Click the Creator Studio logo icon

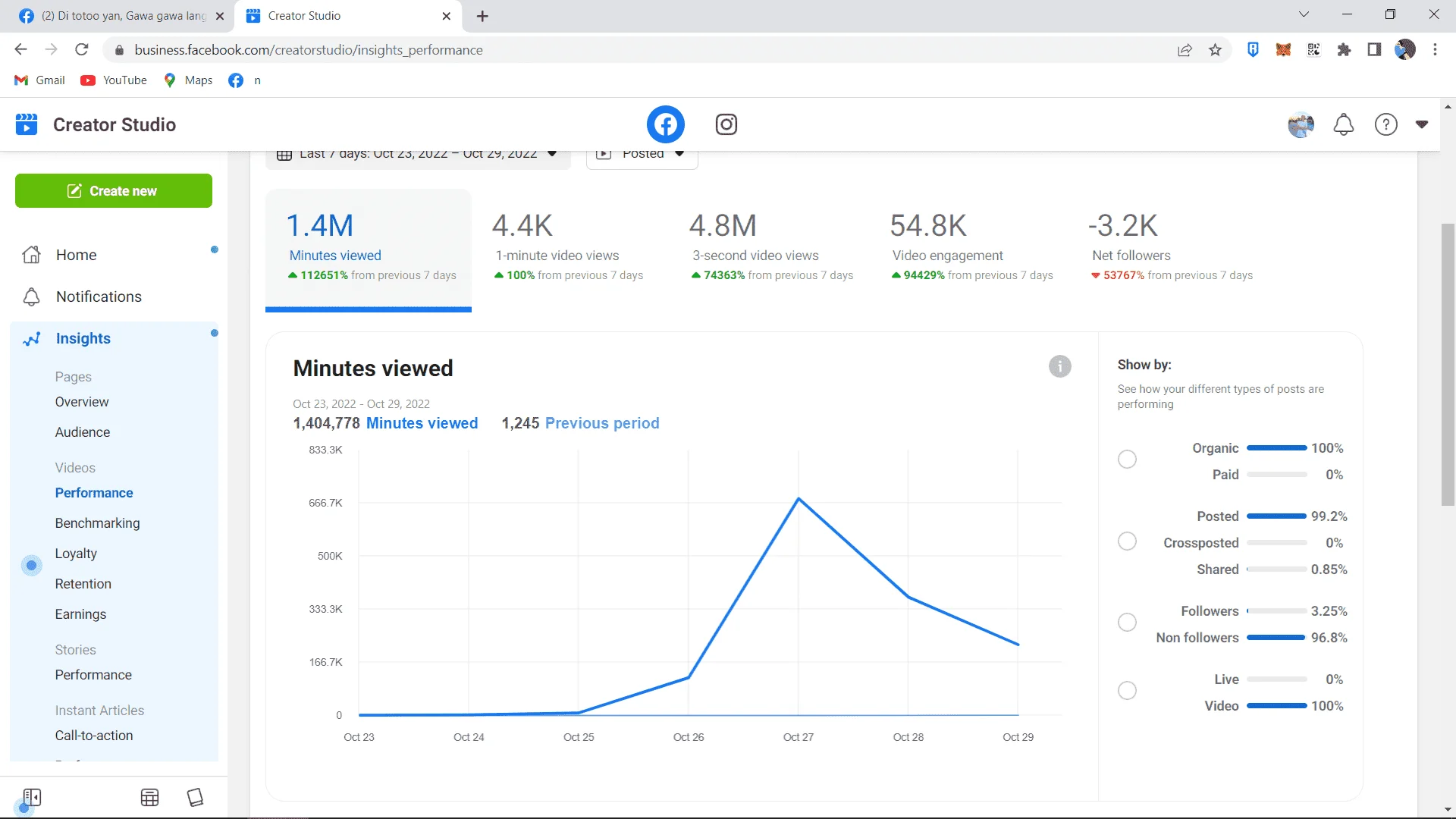click(x=27, y=124)
